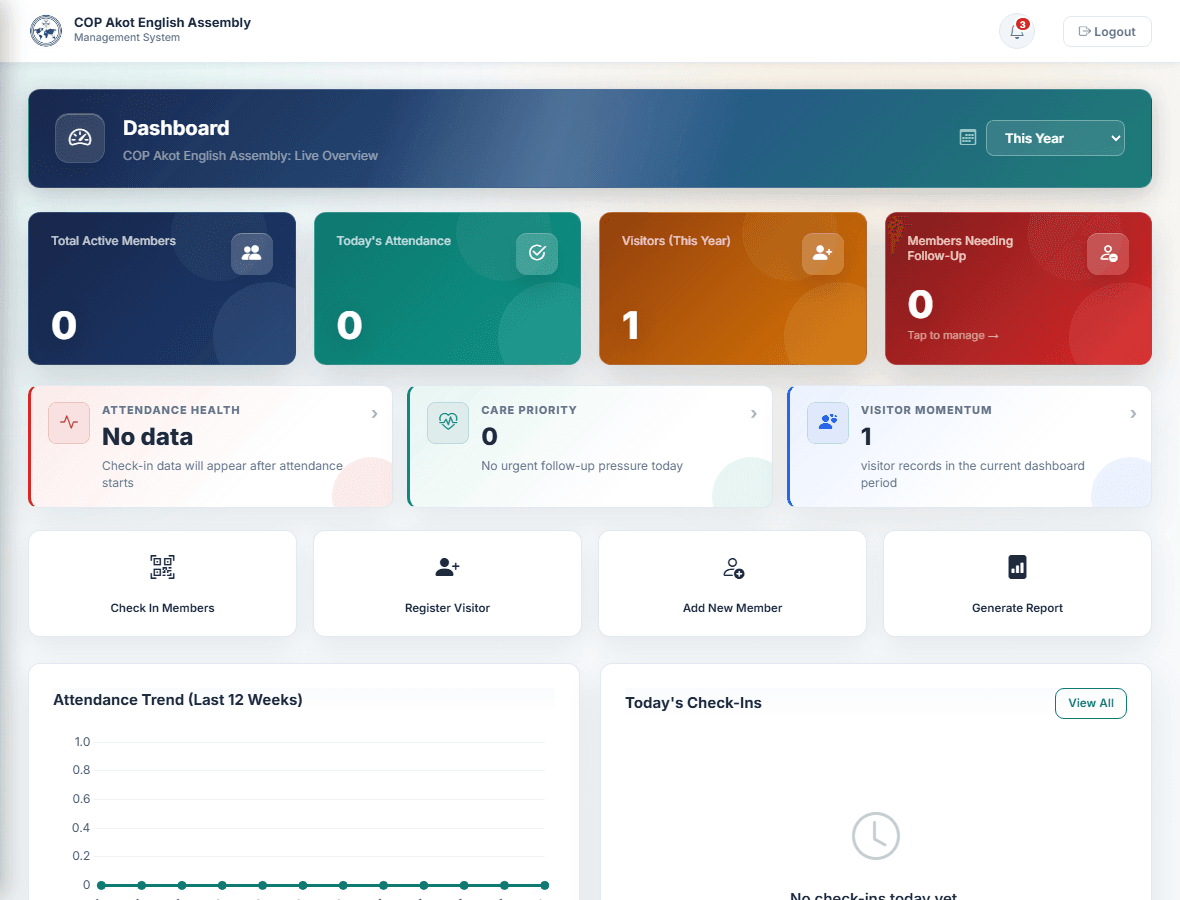The height and width of the screenshot is (900, 1180).
Task: Expand Visitor Momentum with its chevron
Action: [x=1133, y=414]
